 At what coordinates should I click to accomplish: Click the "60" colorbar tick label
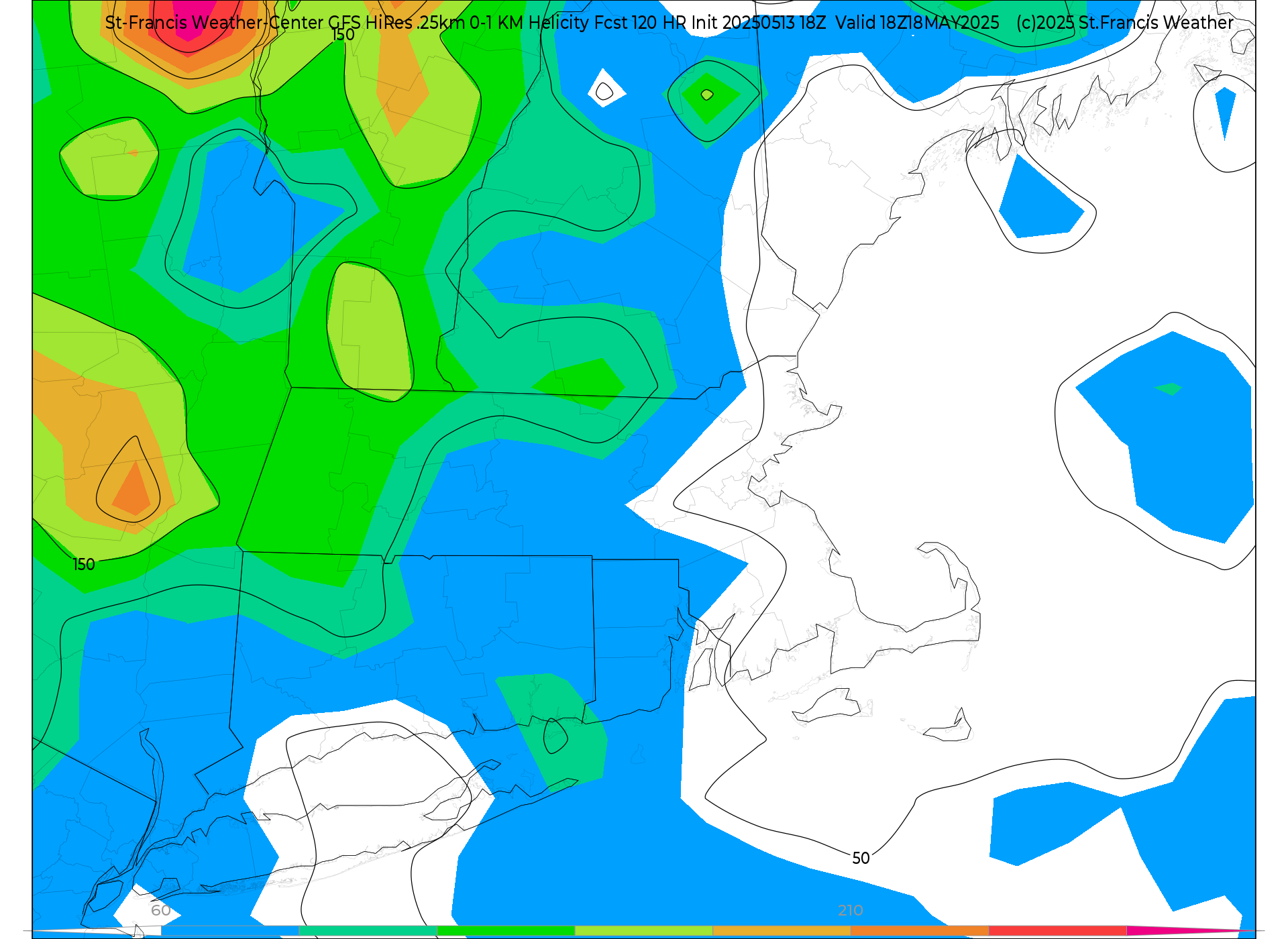coord(161,910)
